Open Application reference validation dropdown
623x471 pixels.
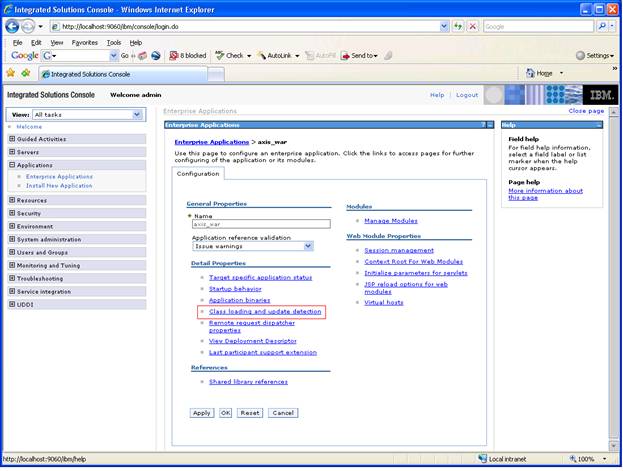(308, 246)
